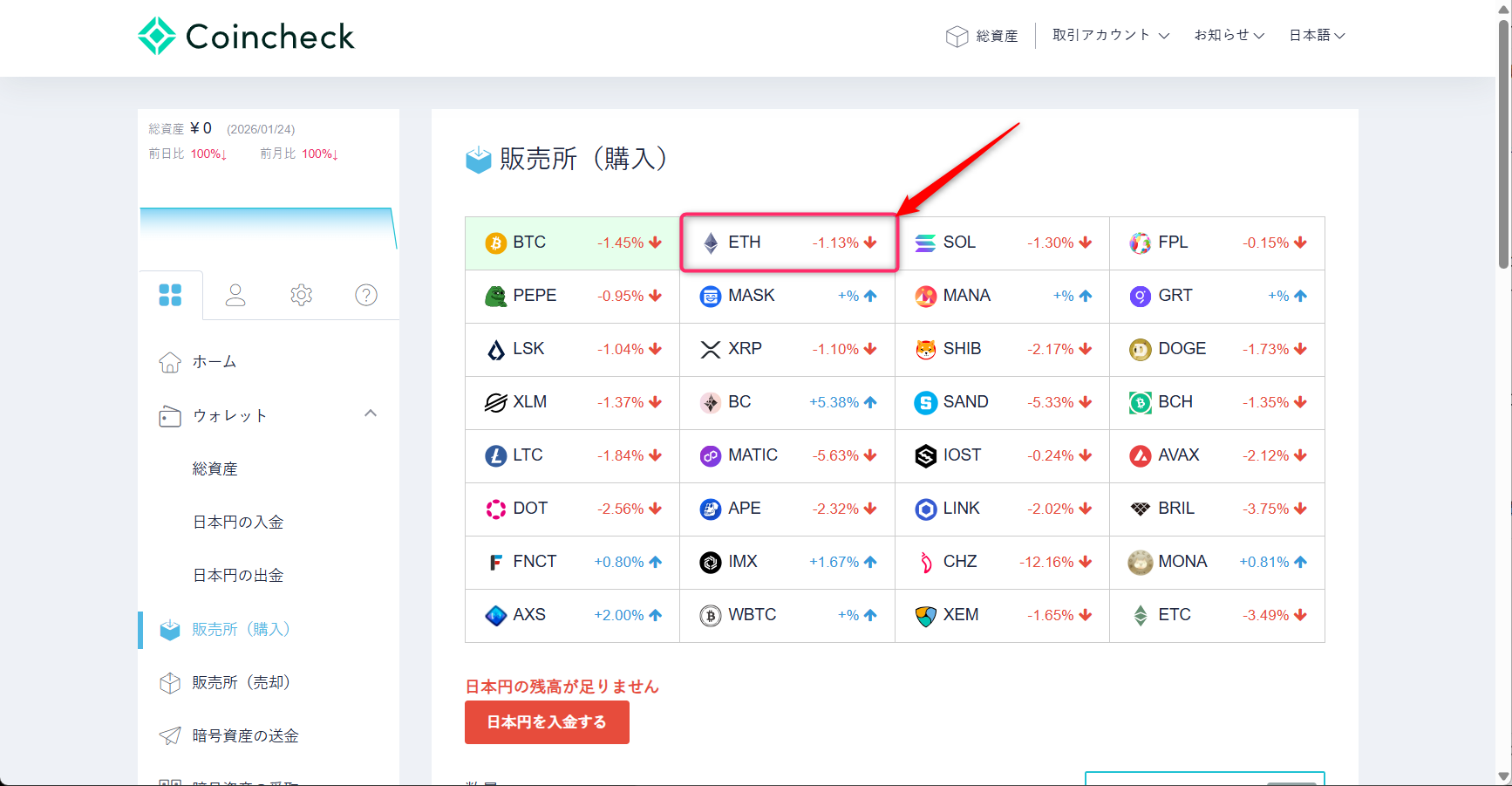Open the 取引アカウント dropdown
Viewport: 1512px width, 786px height.
click(x=1109, y=35)
